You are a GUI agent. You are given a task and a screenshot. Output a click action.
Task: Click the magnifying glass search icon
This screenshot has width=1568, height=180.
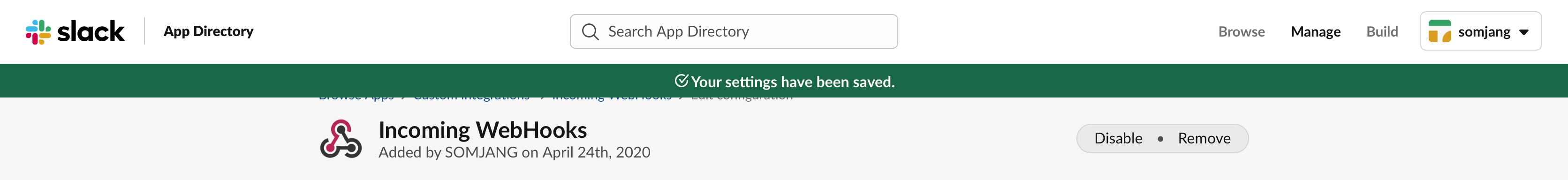pyautogui.click(x=590, y=31)
